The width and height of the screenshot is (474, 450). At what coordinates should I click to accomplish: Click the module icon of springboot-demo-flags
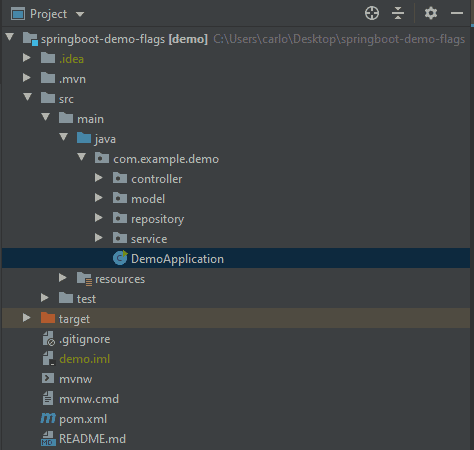(x=30, y=39)
